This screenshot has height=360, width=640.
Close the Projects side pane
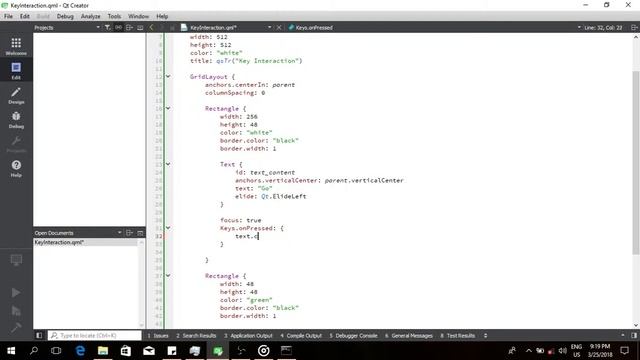pyautogui.click(x=140, y=27)
